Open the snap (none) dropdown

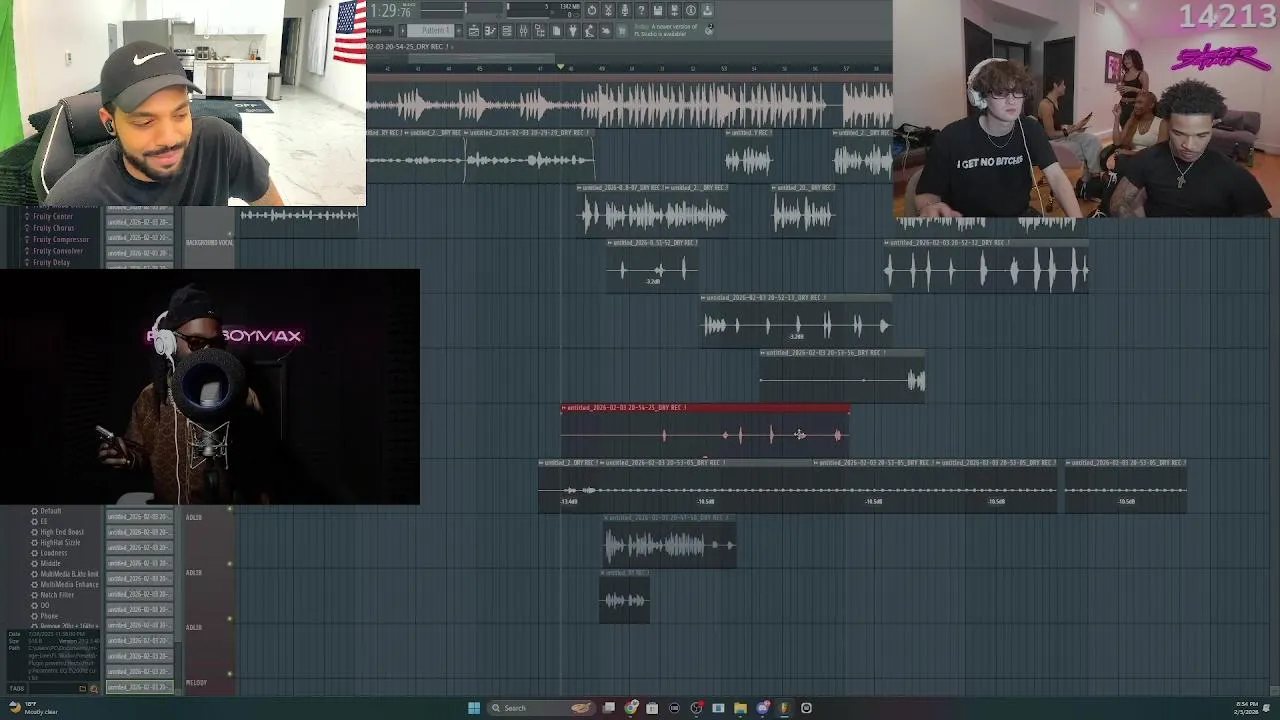click(x=378, y=31)
